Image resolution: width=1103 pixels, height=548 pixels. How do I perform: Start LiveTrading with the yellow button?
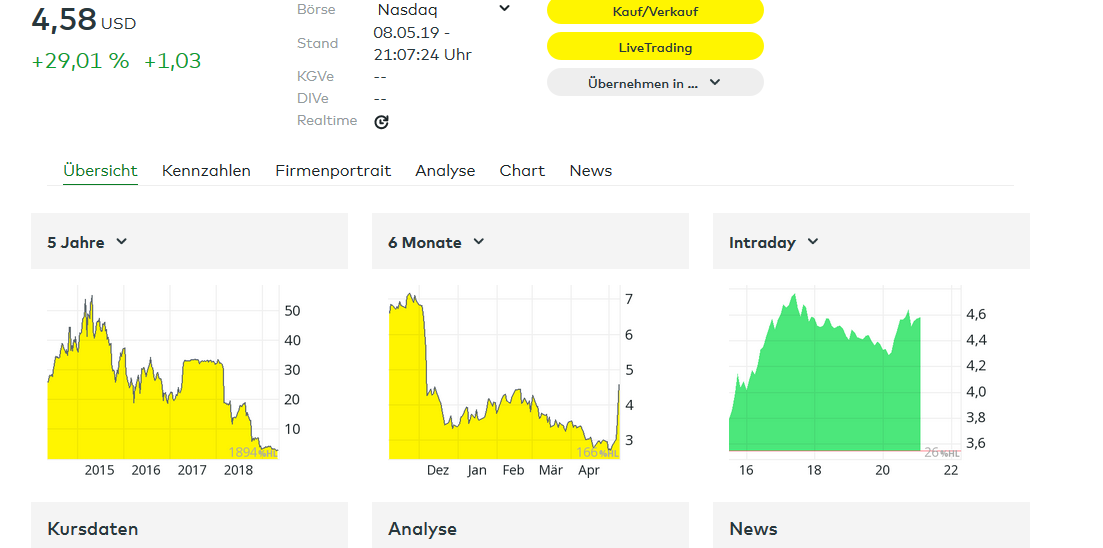[655, 47]
